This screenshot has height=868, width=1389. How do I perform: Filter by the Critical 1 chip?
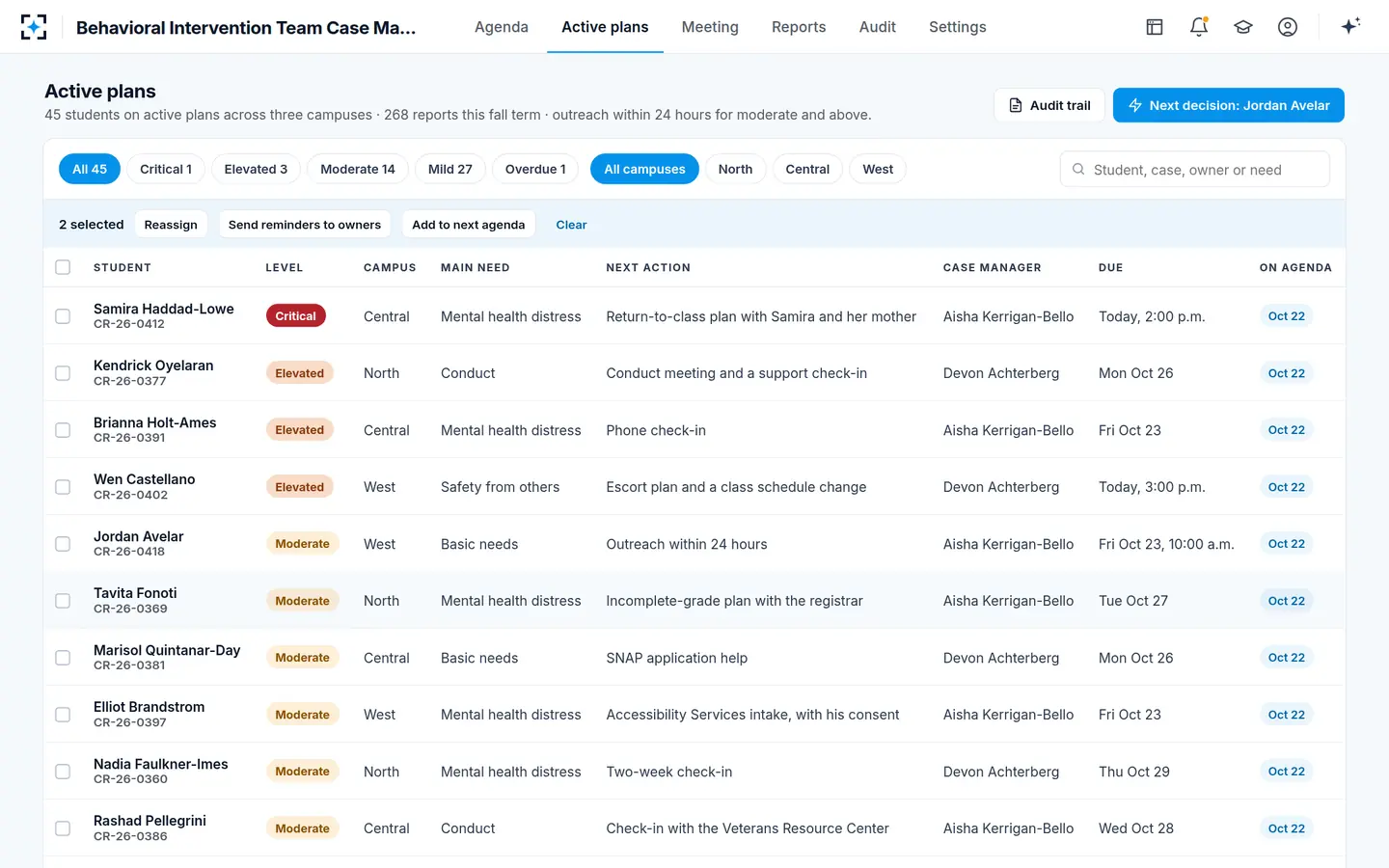[166, 169]
